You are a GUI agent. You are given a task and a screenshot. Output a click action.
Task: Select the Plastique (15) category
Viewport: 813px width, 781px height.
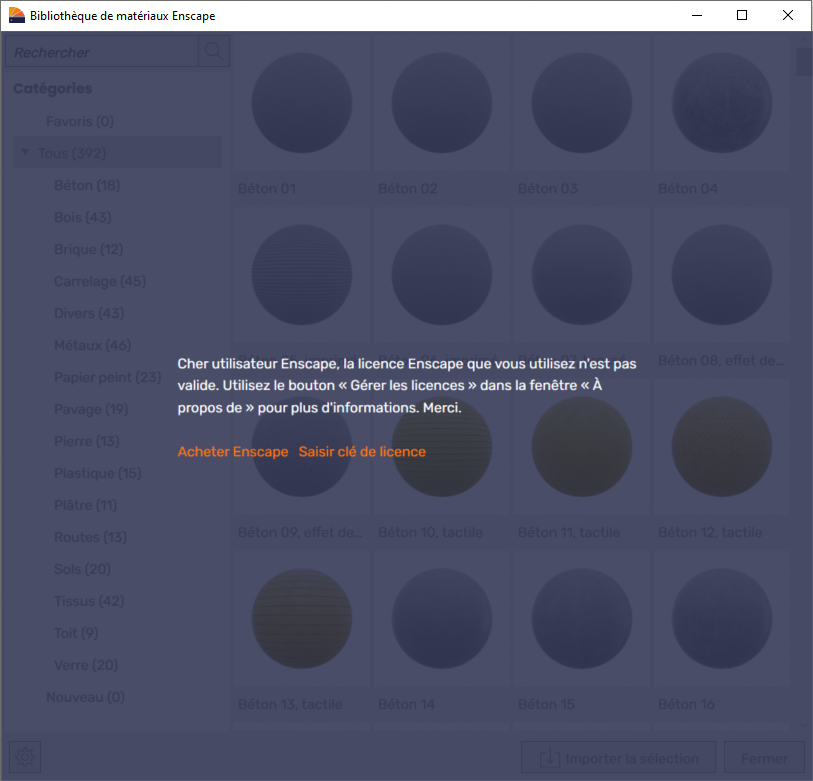[x=97, y=473]
